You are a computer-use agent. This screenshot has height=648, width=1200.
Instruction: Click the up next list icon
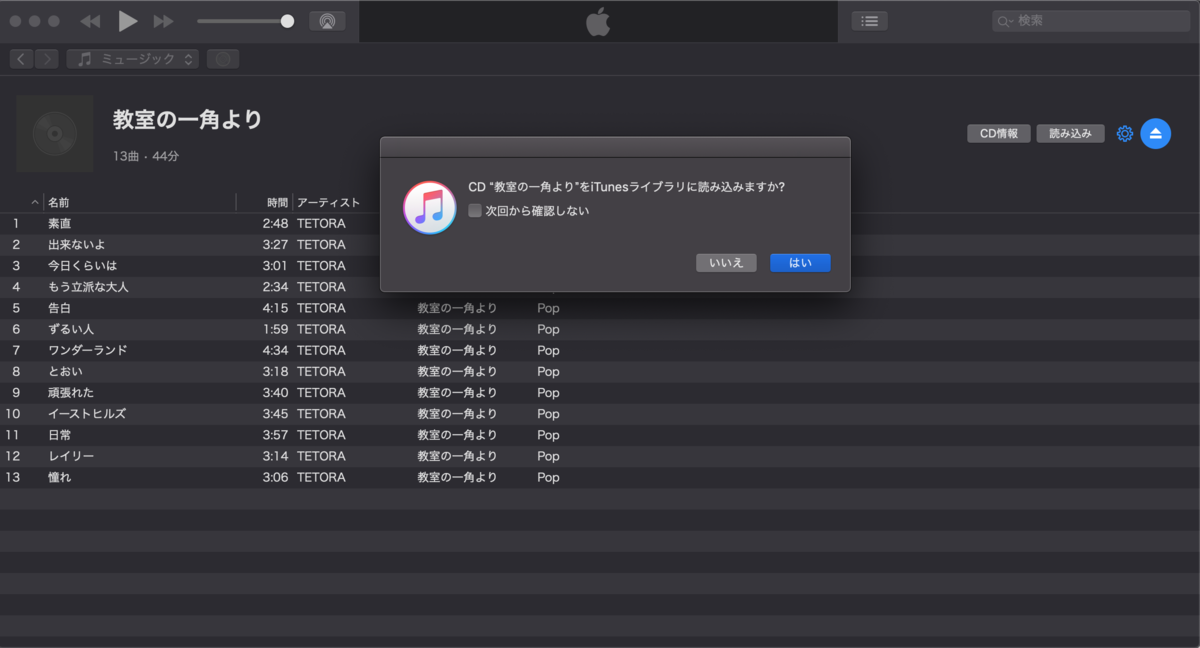(868, 20)
